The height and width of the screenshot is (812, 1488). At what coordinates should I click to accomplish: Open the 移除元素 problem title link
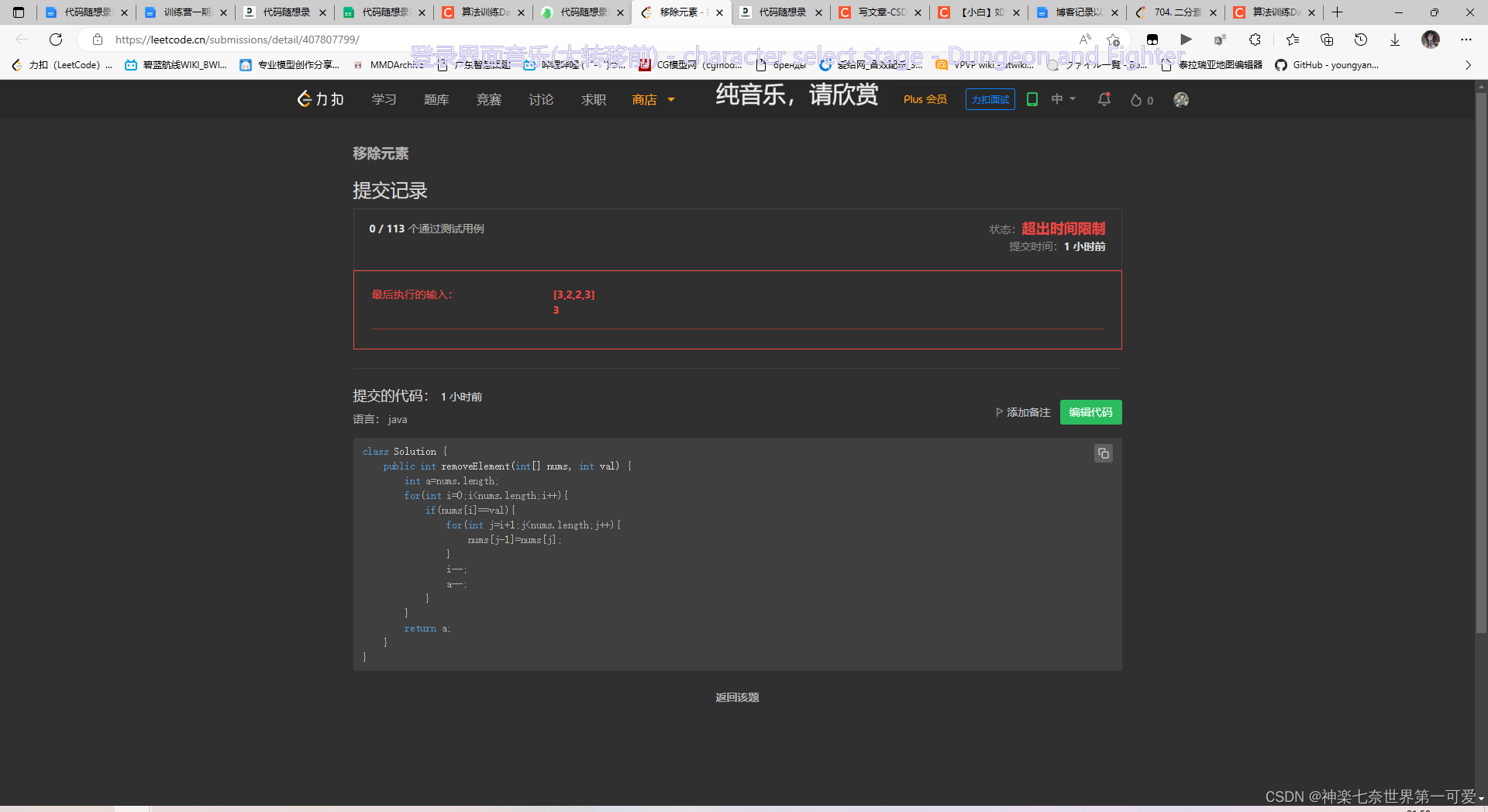pyautogui.click(x=381, y=153)
